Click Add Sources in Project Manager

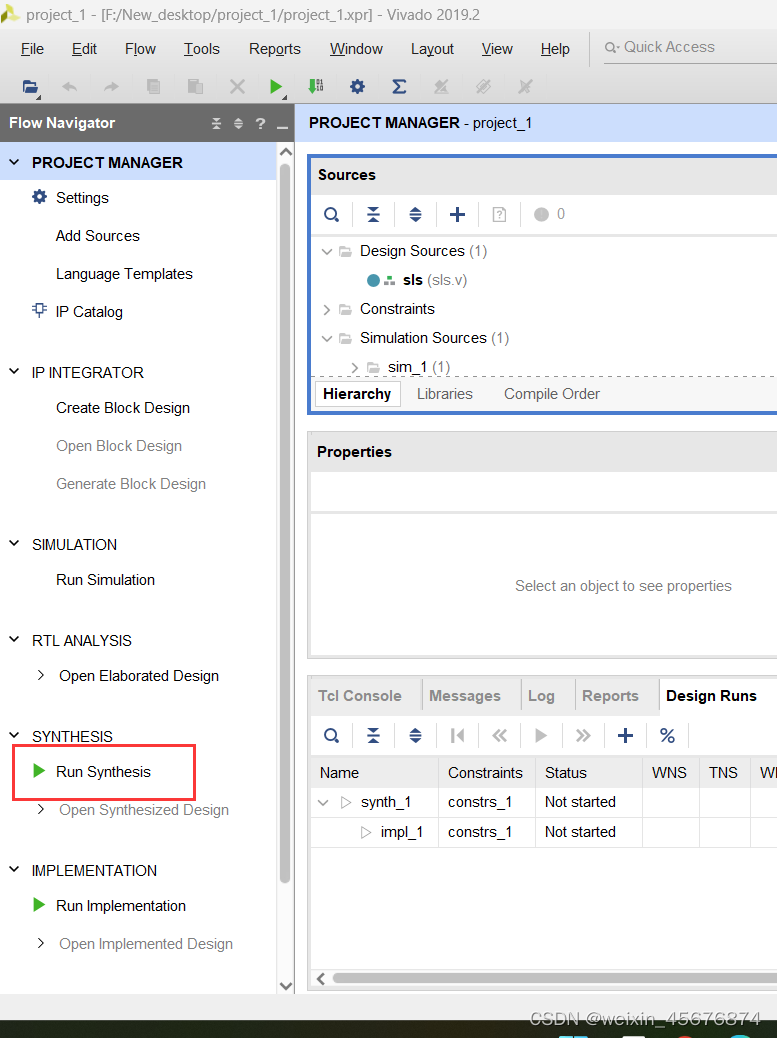98,236
